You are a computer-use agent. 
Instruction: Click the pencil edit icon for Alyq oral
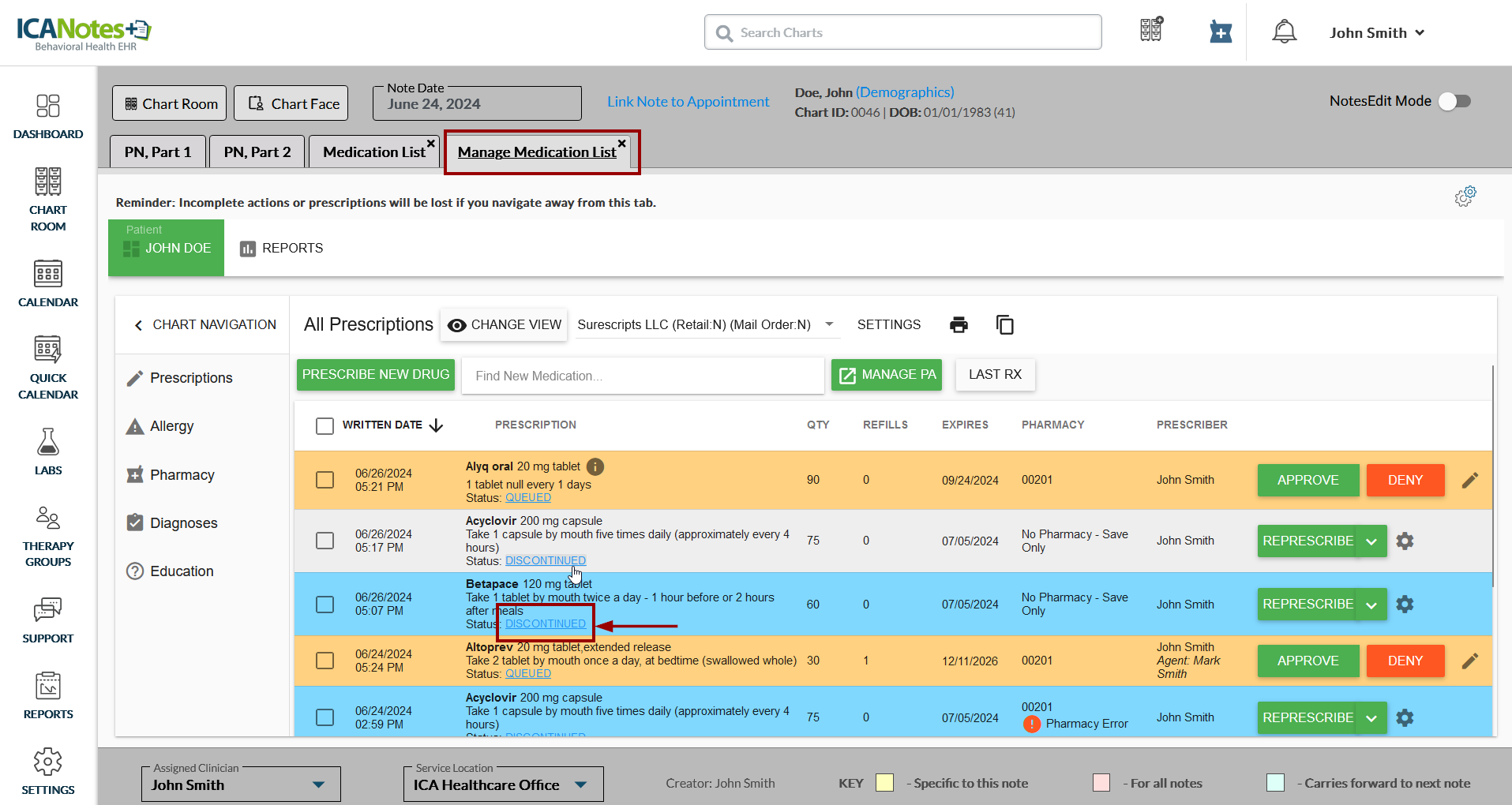pos(1469,480)
